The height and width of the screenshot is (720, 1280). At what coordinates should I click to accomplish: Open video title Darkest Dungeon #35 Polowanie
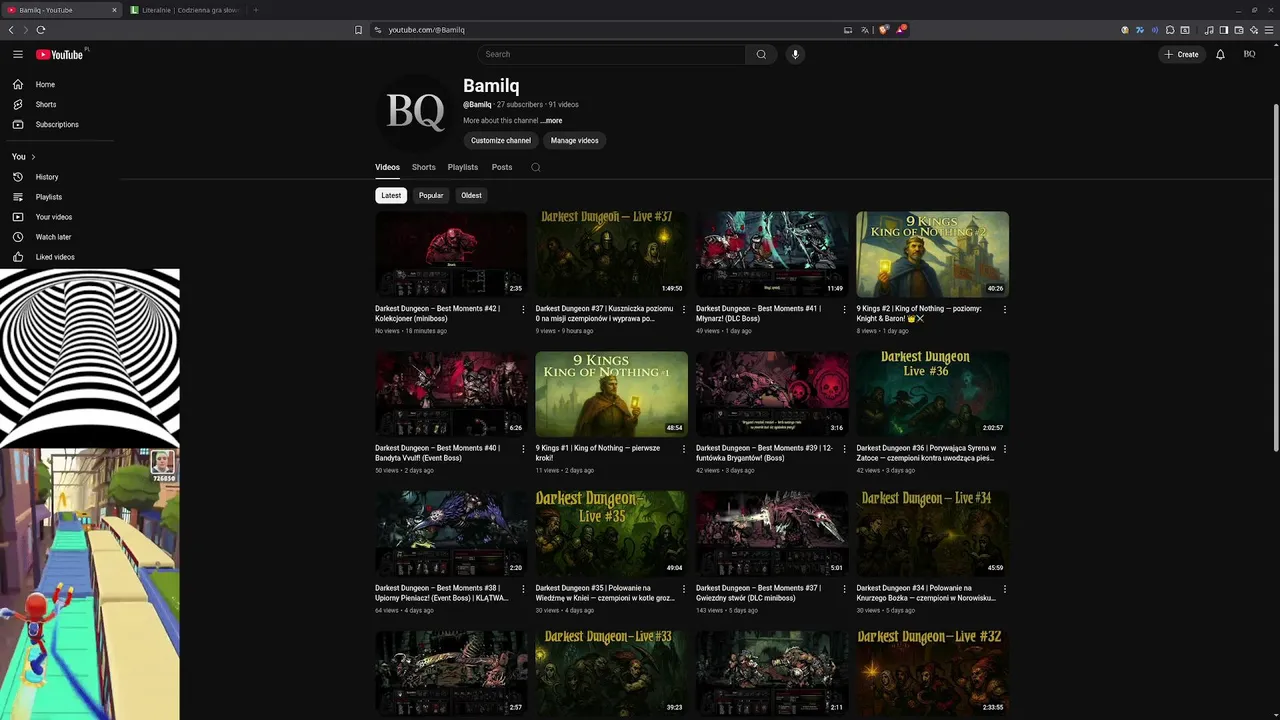pyautogui.click(x=605, y=593)
